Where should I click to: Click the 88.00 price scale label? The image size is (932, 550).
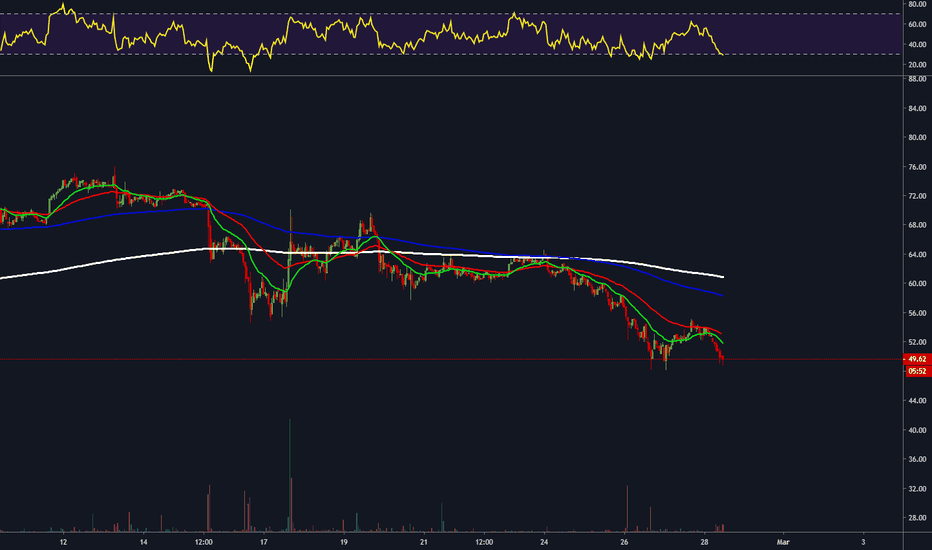click(x=917, y=78)
